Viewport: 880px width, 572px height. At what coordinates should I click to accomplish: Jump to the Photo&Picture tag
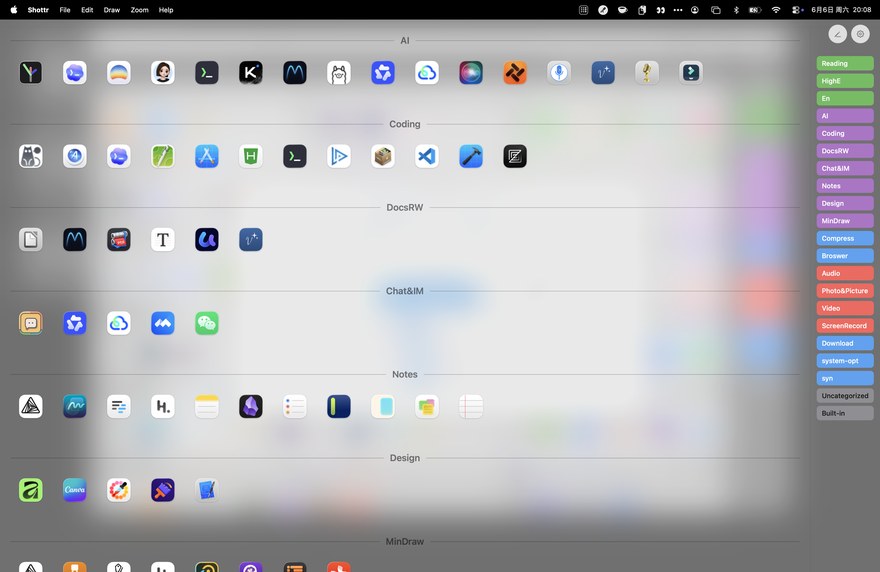pyautogui.click(x=845, y=291)
